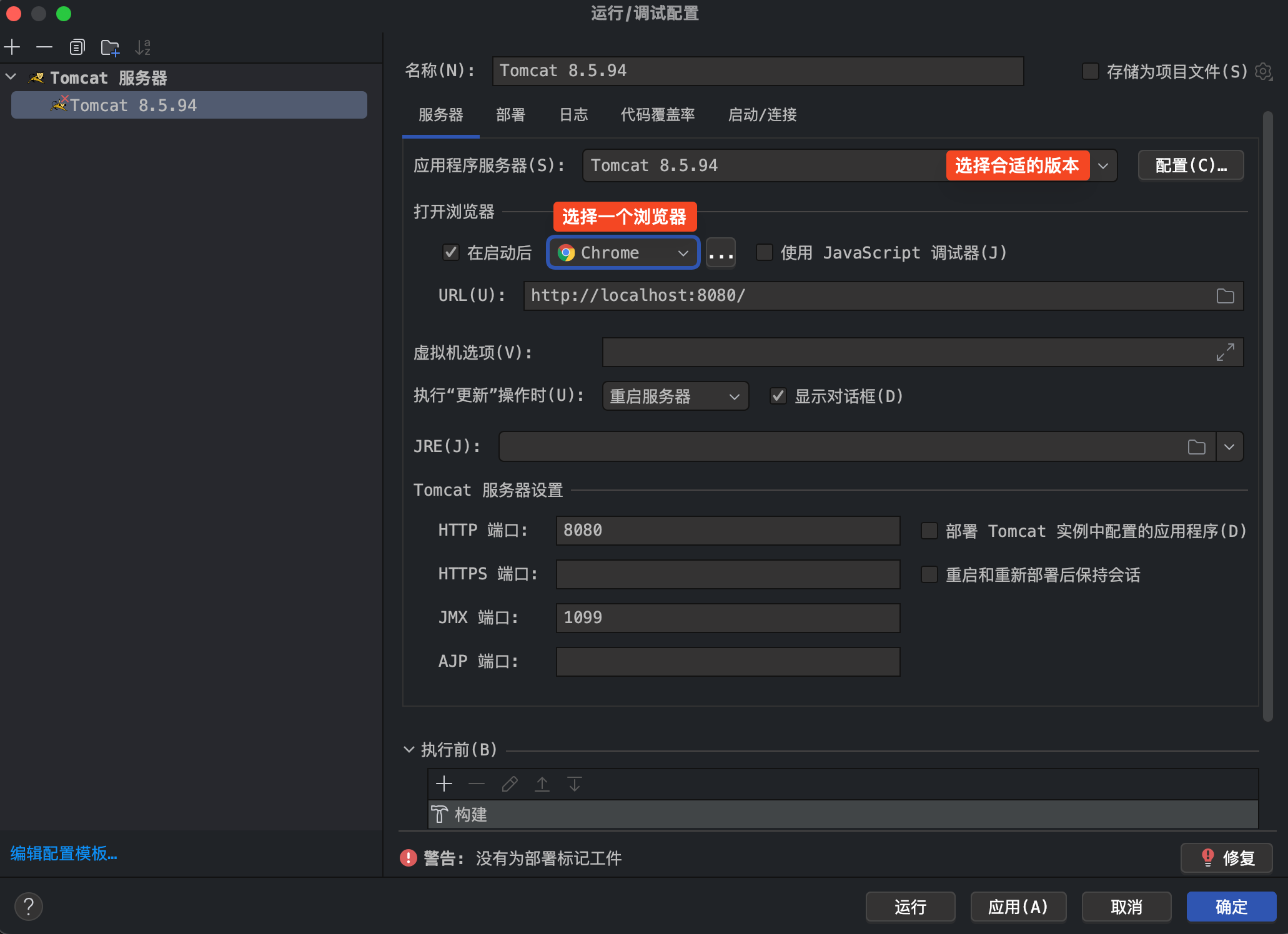Create a new configuration folder
The image size is (1288, 934).
coord(110,47)
